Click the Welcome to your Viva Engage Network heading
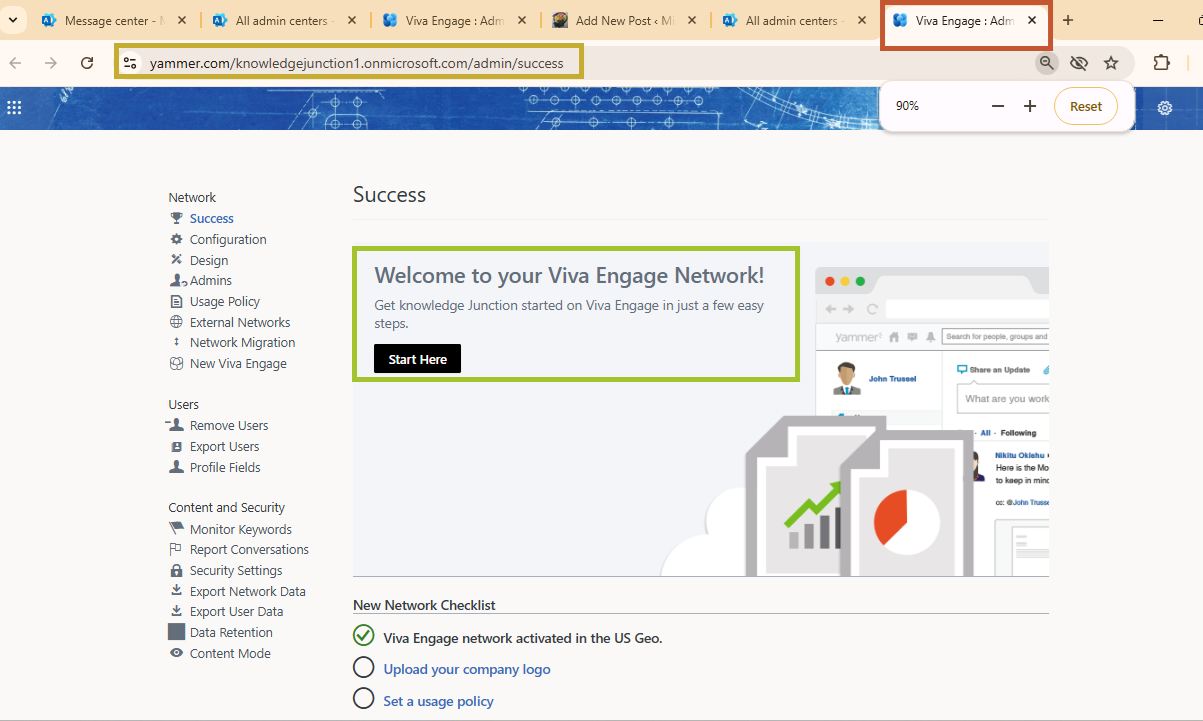Viewport: 1203px width, 721px height. pos(569,275)
